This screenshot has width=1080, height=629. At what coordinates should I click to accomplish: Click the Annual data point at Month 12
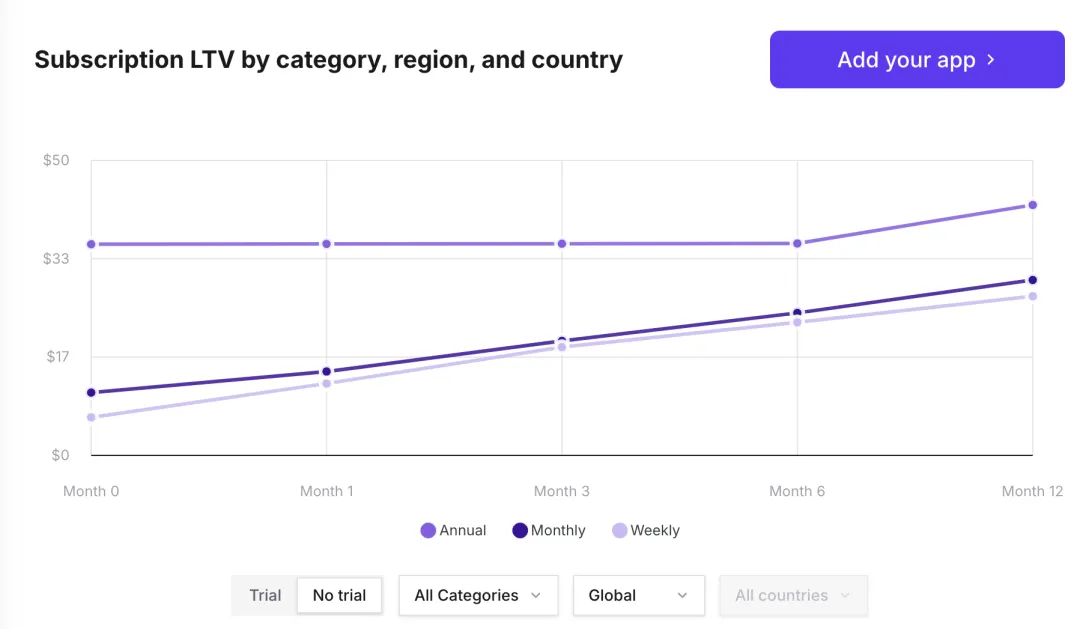1032,205
